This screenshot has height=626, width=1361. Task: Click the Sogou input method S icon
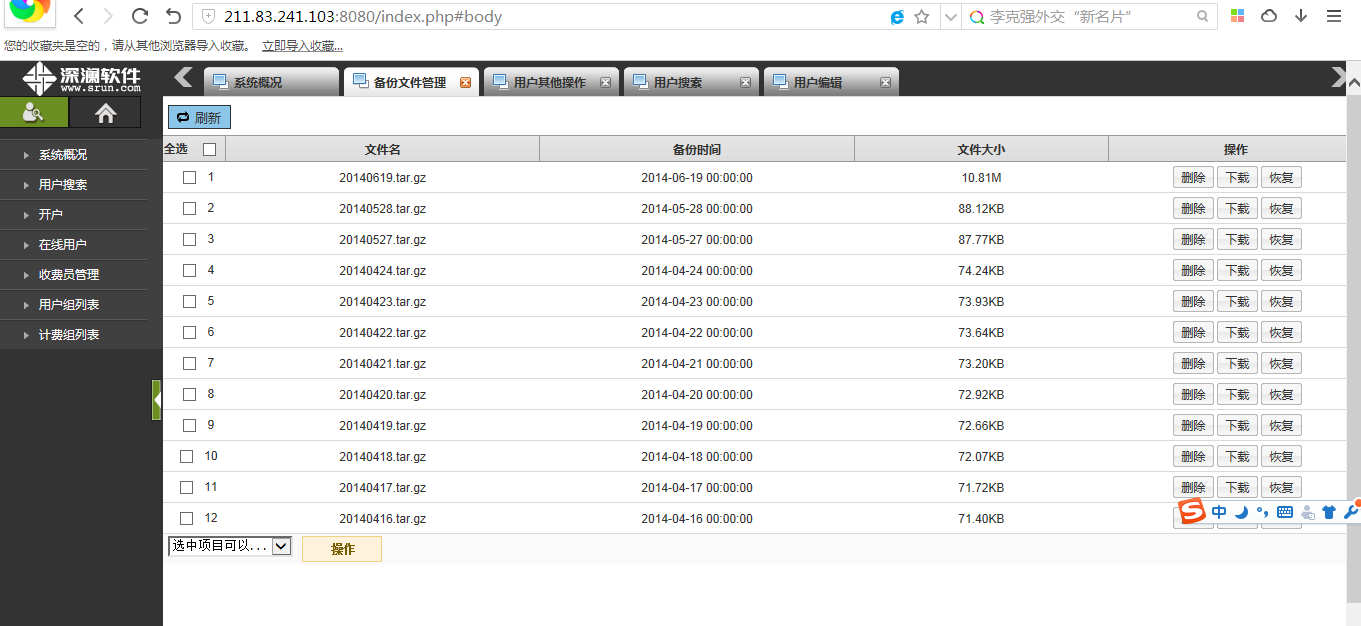click(1191, 512)
